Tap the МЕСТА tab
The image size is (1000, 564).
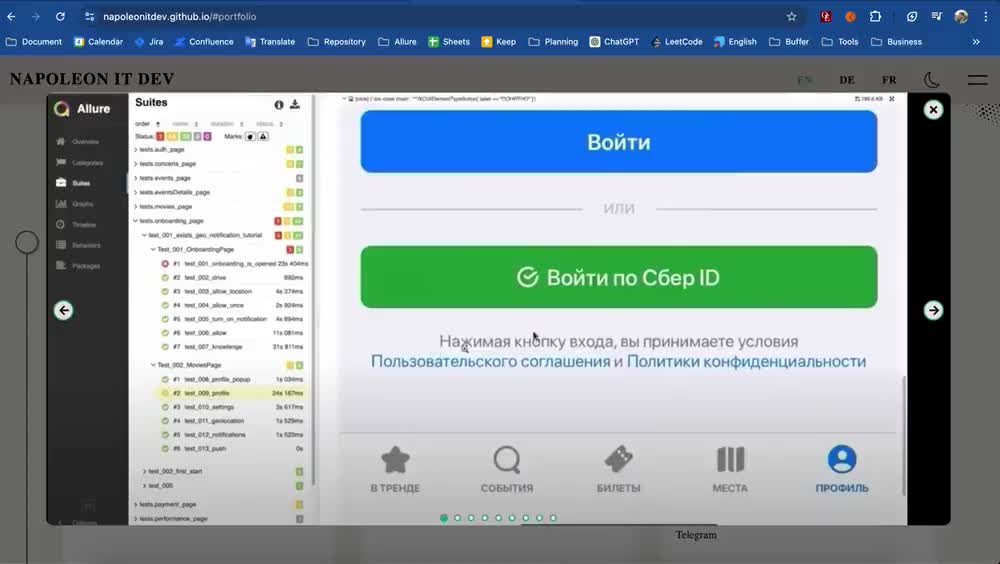coord(730,470)
